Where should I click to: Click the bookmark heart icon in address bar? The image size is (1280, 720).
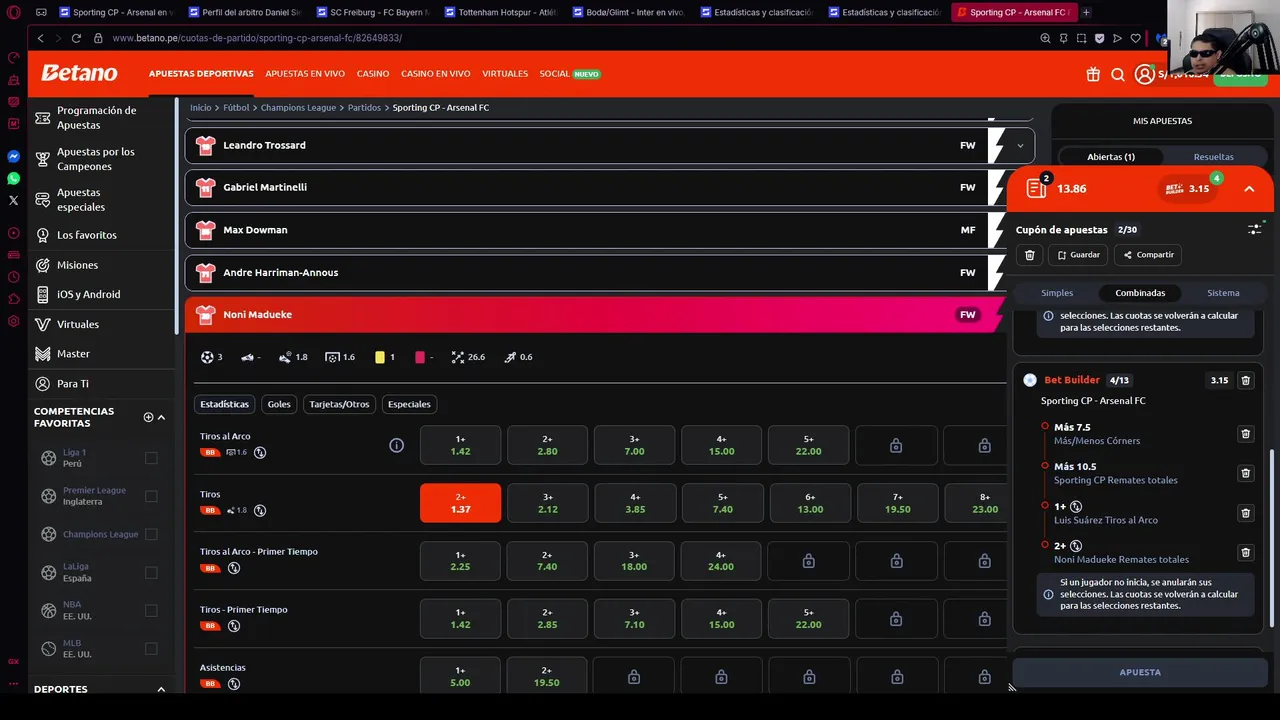pyautogui.click(x=1135, y=38)
